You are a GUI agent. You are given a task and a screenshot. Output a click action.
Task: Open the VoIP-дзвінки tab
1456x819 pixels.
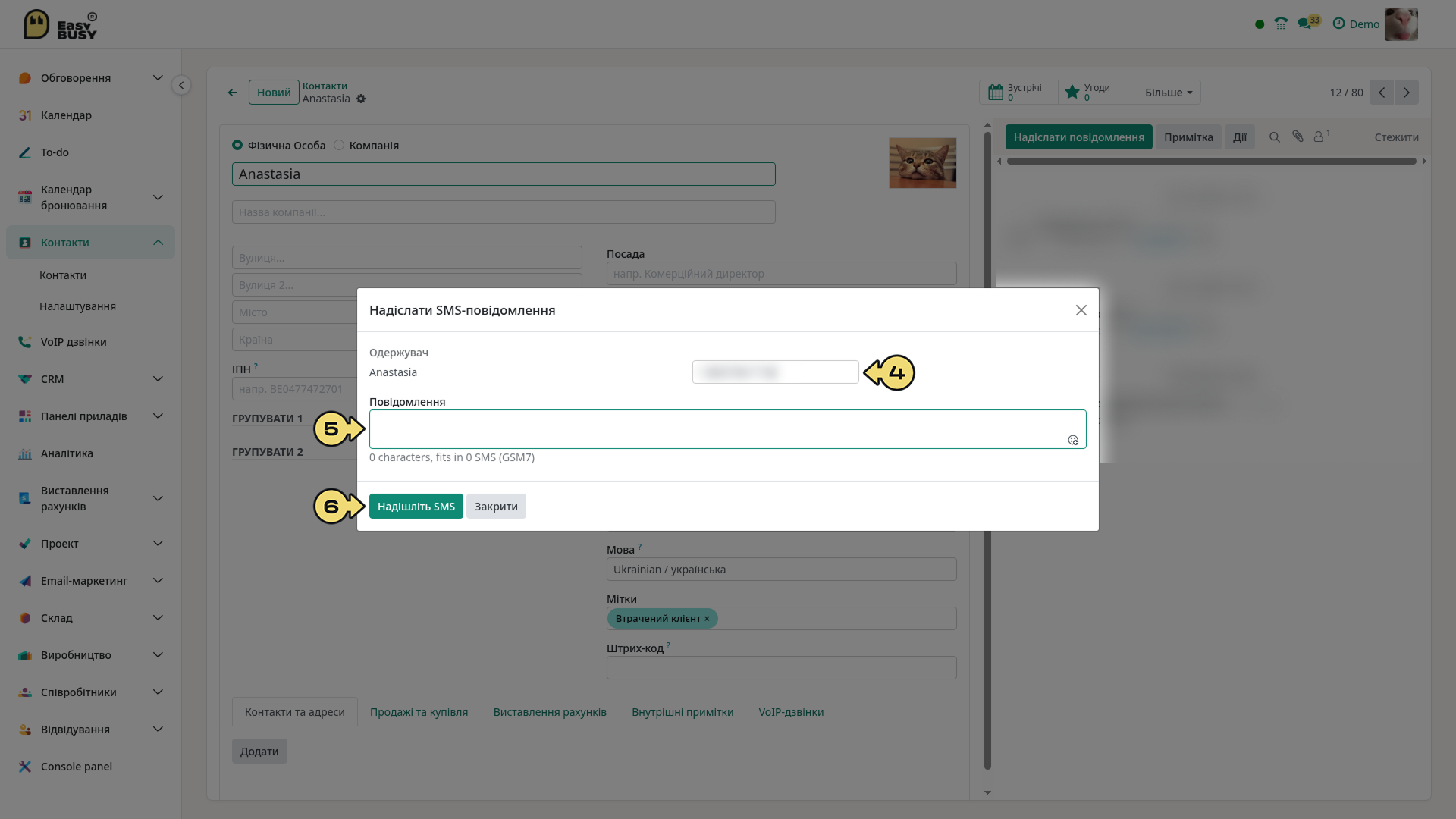pos(791,712)
